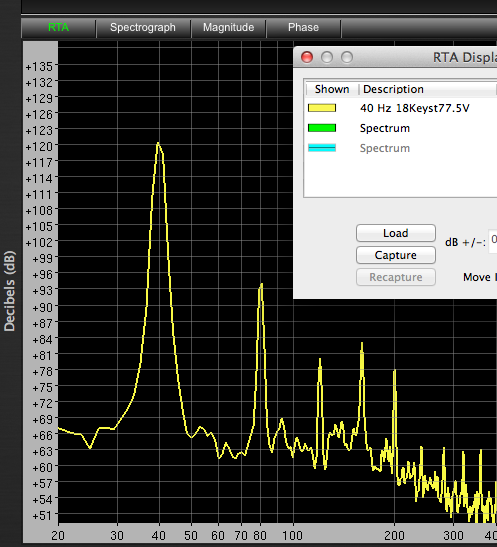The image size is (497, 547).
Task: Click the 20 frequency axis label
Action: click(58, 535)
